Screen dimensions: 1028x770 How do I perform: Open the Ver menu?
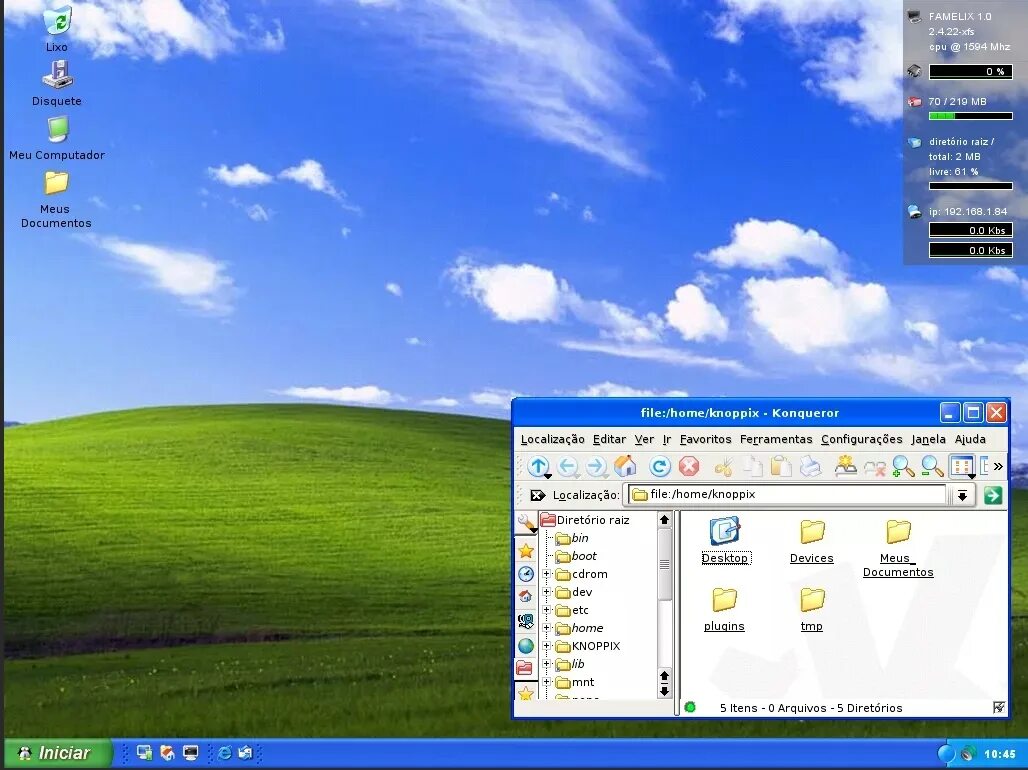tap(644, 439)
